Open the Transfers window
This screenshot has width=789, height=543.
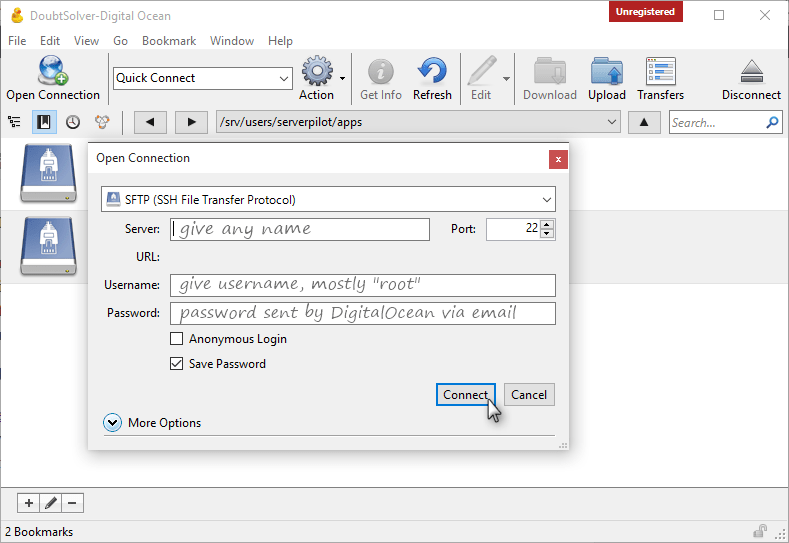(x=660, y=70)
